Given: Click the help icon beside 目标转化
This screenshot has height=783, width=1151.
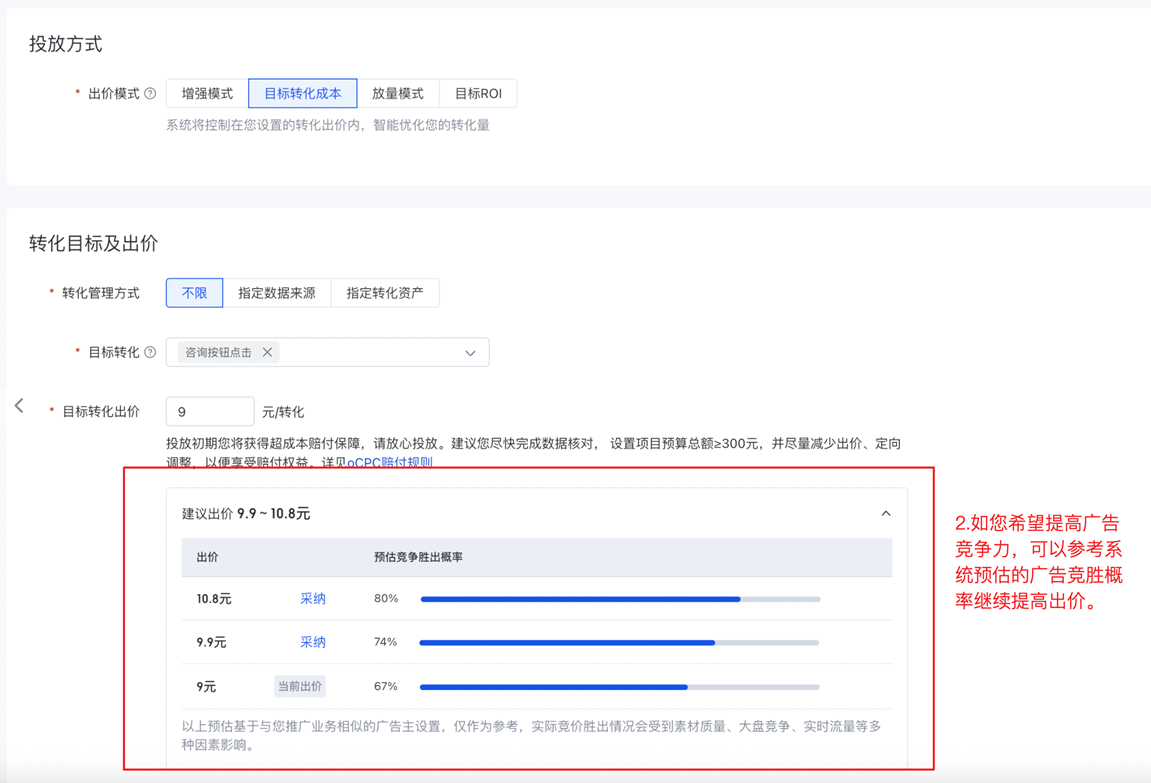Looking at the screenshot, I should click(x=150, y=352).
